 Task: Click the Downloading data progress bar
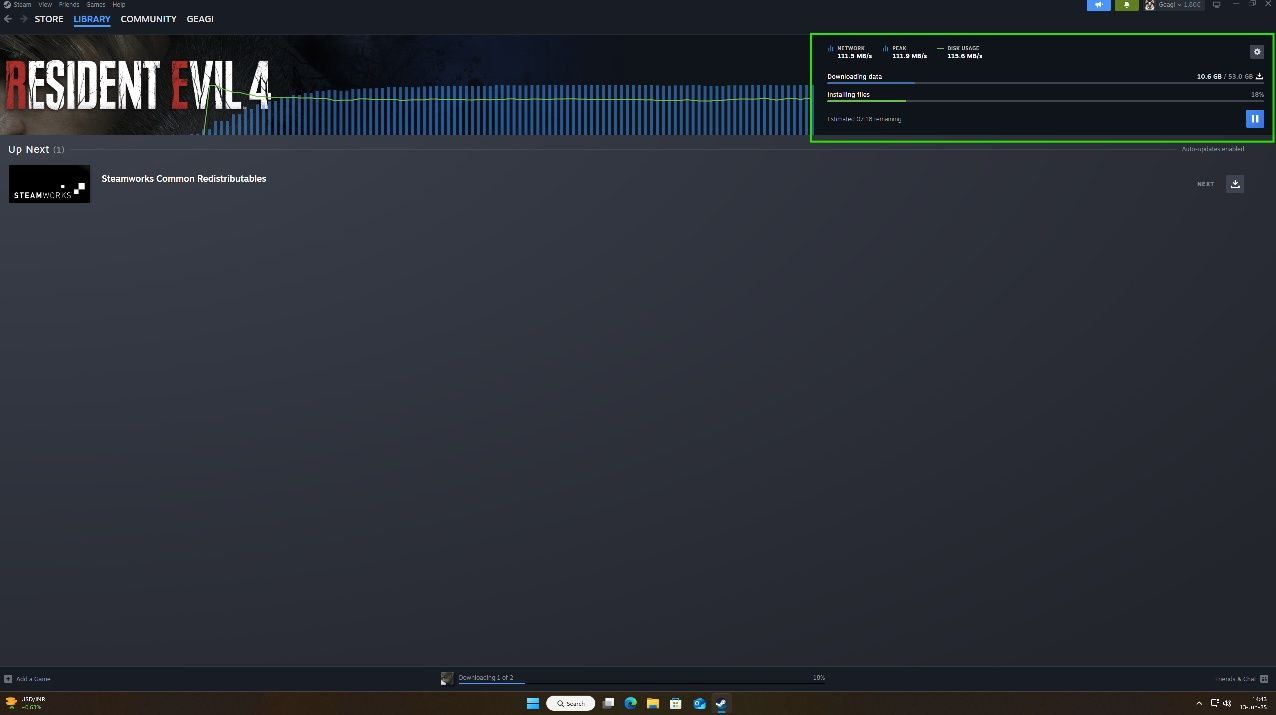click(x=1045, y=83)
